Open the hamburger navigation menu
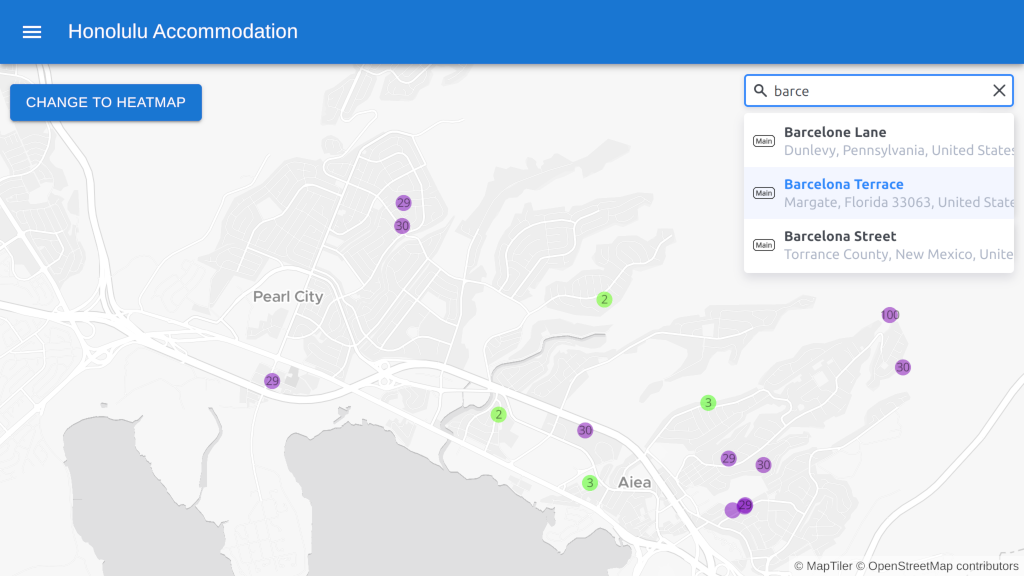1024x576 pixels. tap(32, 32)
